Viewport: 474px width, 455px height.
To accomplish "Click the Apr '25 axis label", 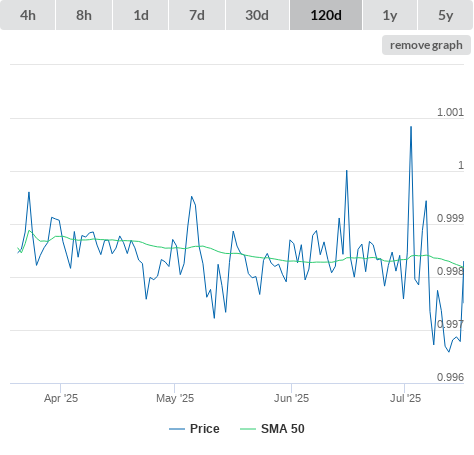I will click(x=61, y=398).
